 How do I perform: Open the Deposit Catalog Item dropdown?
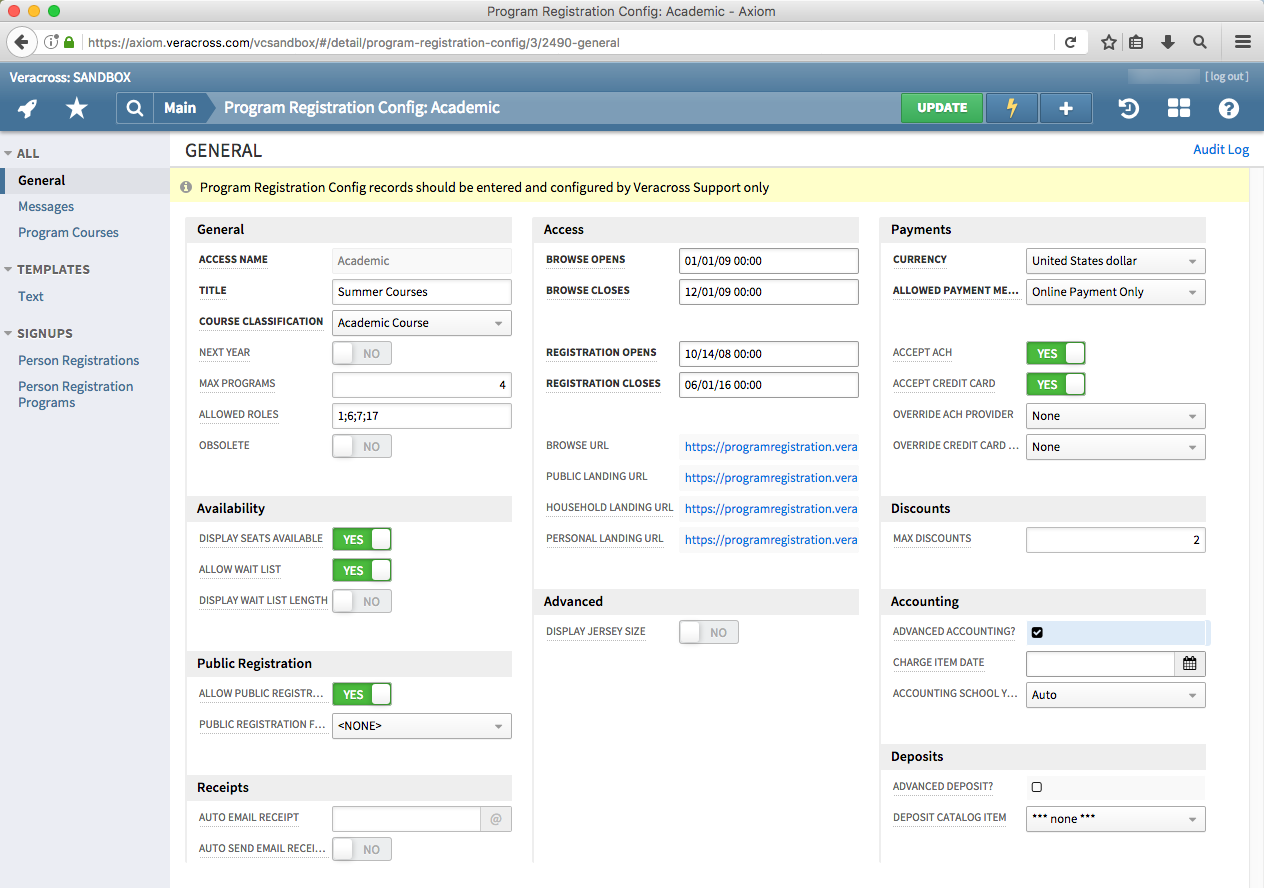coord(1115,818)
